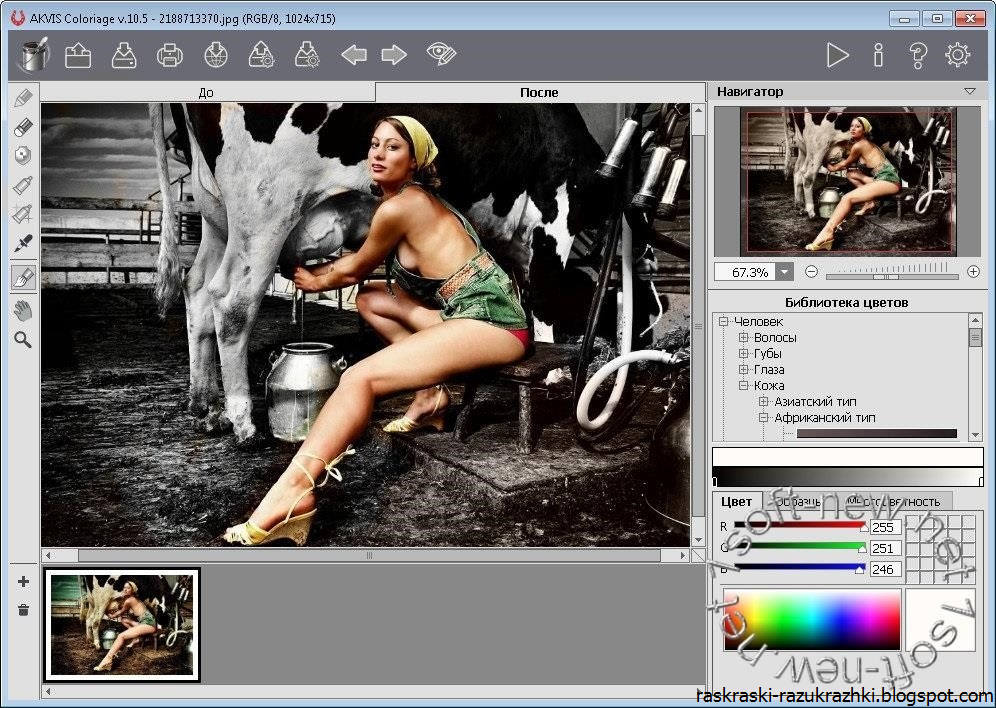This screenshot has width=996, height=708.
Task: Add a new image with the plus icon
Action: pyautogui.click(x=24, y=582)
